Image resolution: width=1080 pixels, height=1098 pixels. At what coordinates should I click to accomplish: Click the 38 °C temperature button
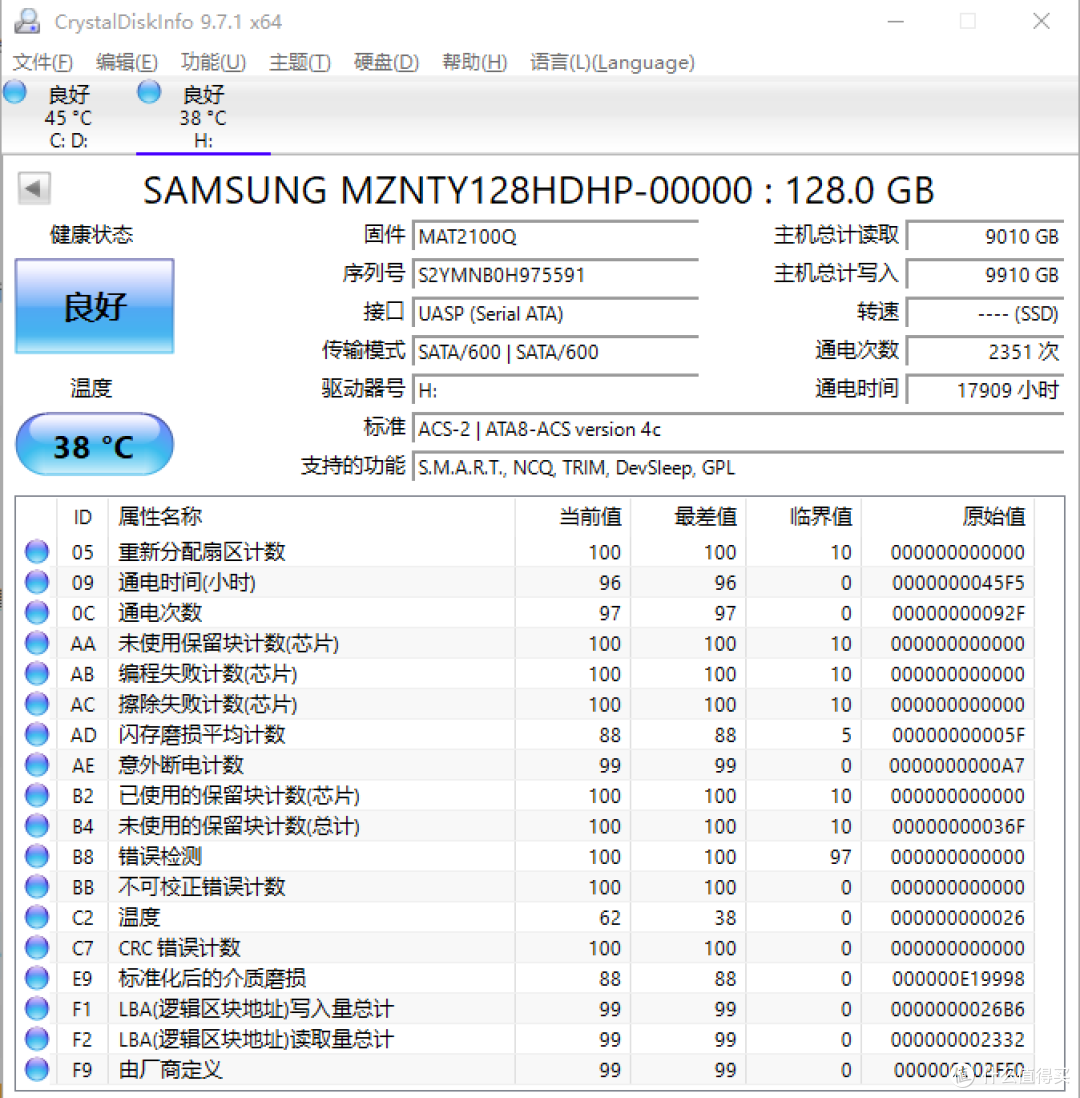95,445
